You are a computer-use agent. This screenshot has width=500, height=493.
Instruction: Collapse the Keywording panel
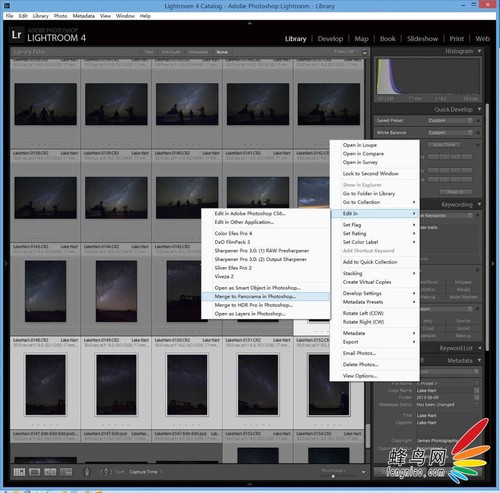[479, 204]
